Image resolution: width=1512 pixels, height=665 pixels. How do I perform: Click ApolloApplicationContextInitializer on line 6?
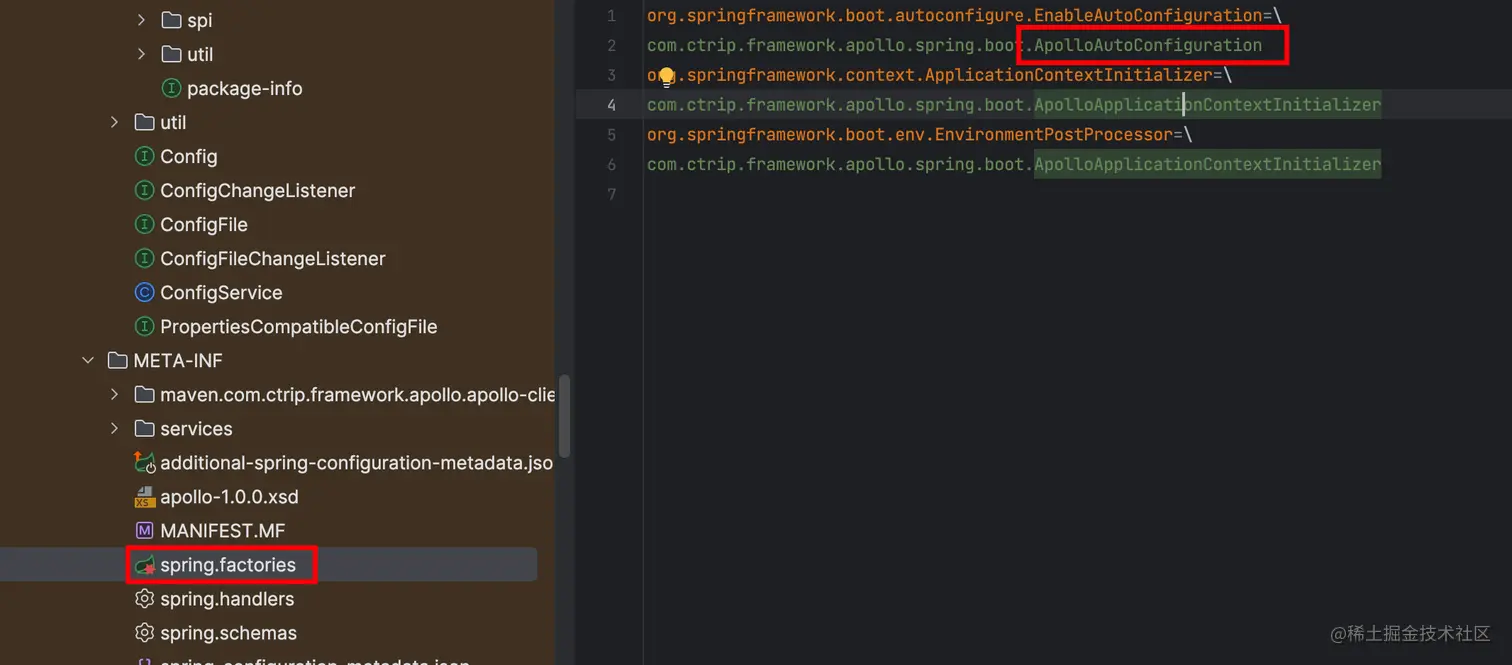(1207, 164)
